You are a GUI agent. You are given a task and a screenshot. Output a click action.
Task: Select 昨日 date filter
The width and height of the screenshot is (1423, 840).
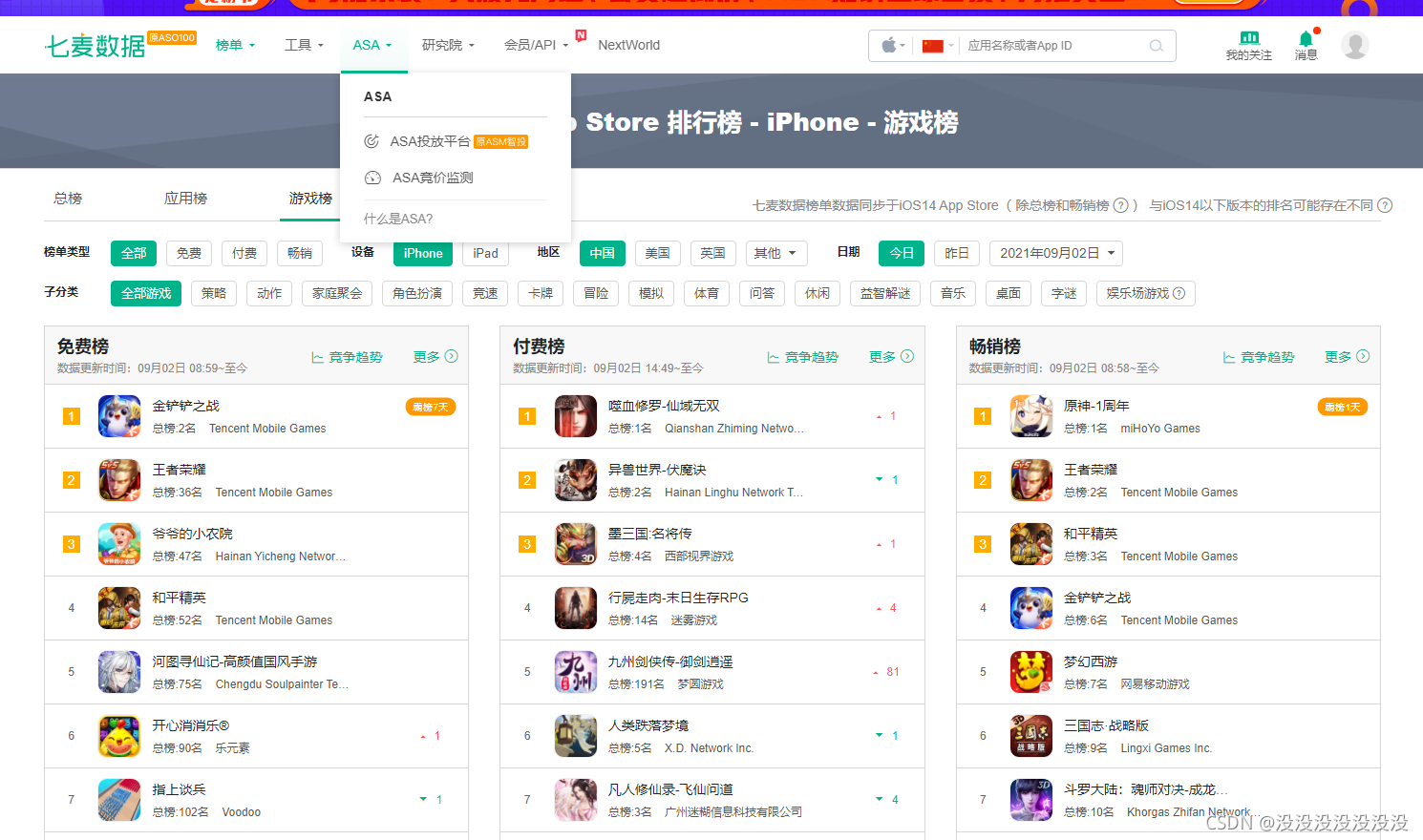click(957, 253)
